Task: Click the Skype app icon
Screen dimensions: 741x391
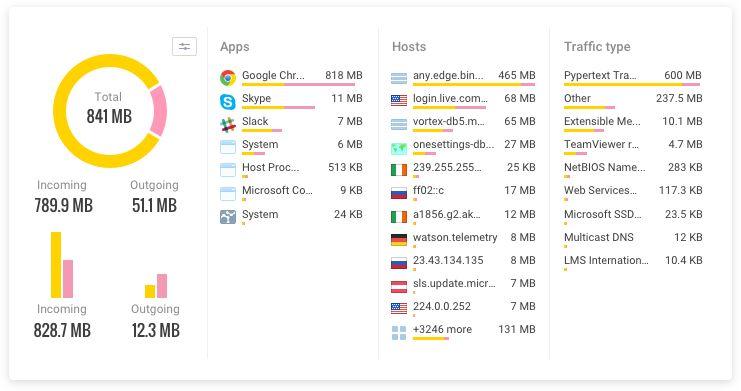Action: (x=228, y=101)
